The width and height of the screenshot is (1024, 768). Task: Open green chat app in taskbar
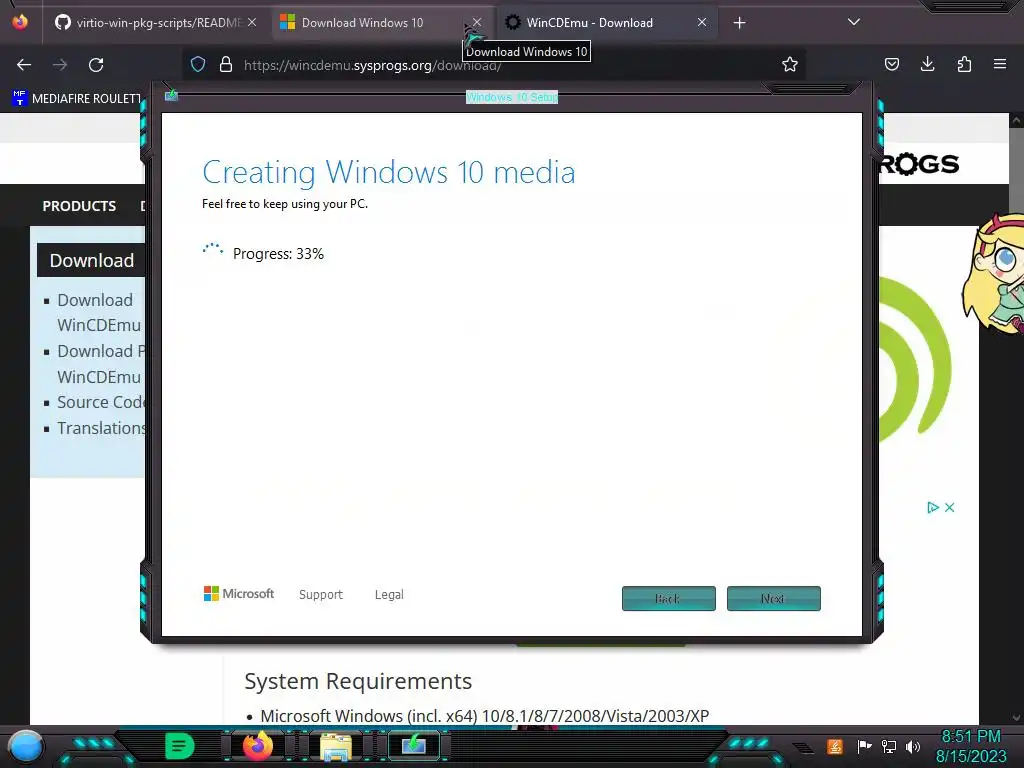click(x=180, y=746)
